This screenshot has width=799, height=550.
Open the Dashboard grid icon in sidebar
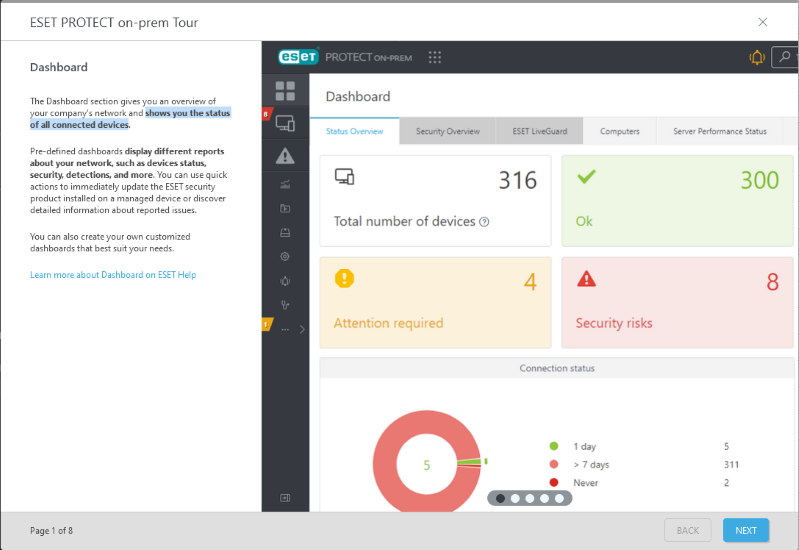tap(285, 91)
